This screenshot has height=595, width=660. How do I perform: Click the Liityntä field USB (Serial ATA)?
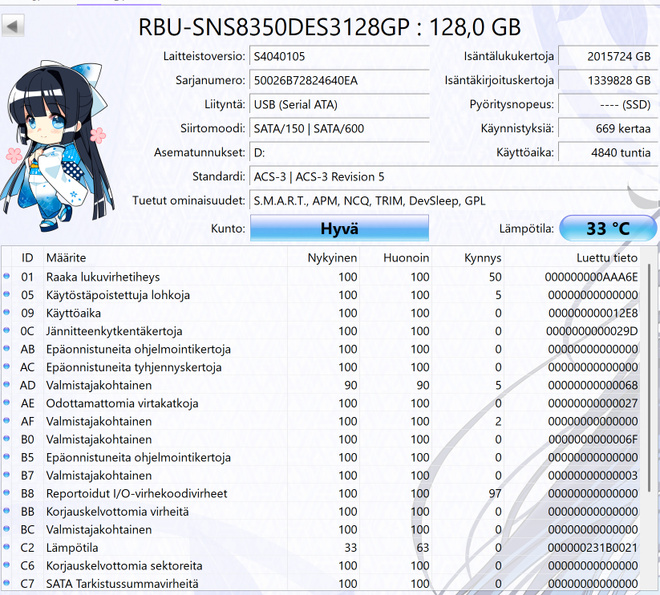tap(339, 104)
